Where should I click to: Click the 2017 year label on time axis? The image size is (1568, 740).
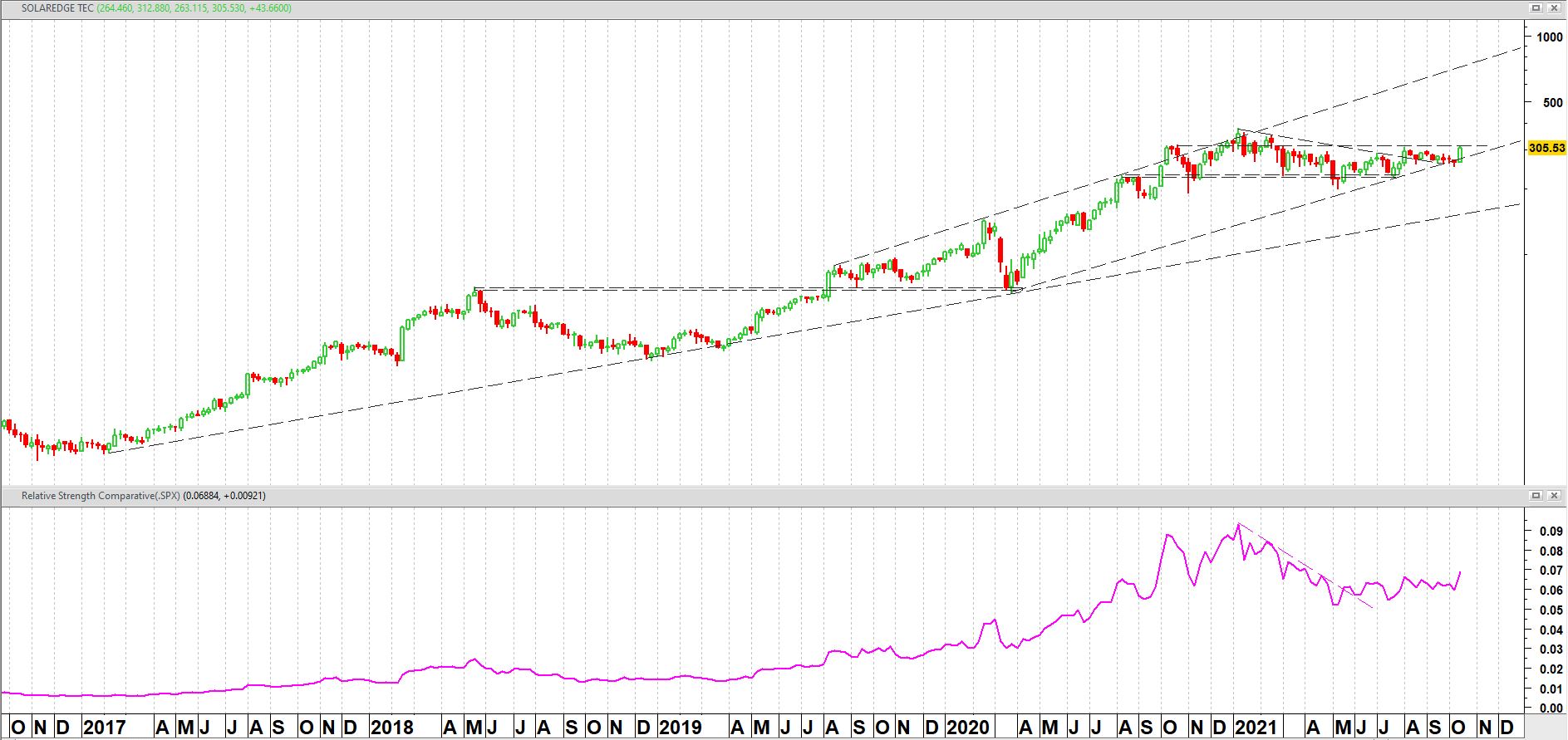[x=105, y=728]
